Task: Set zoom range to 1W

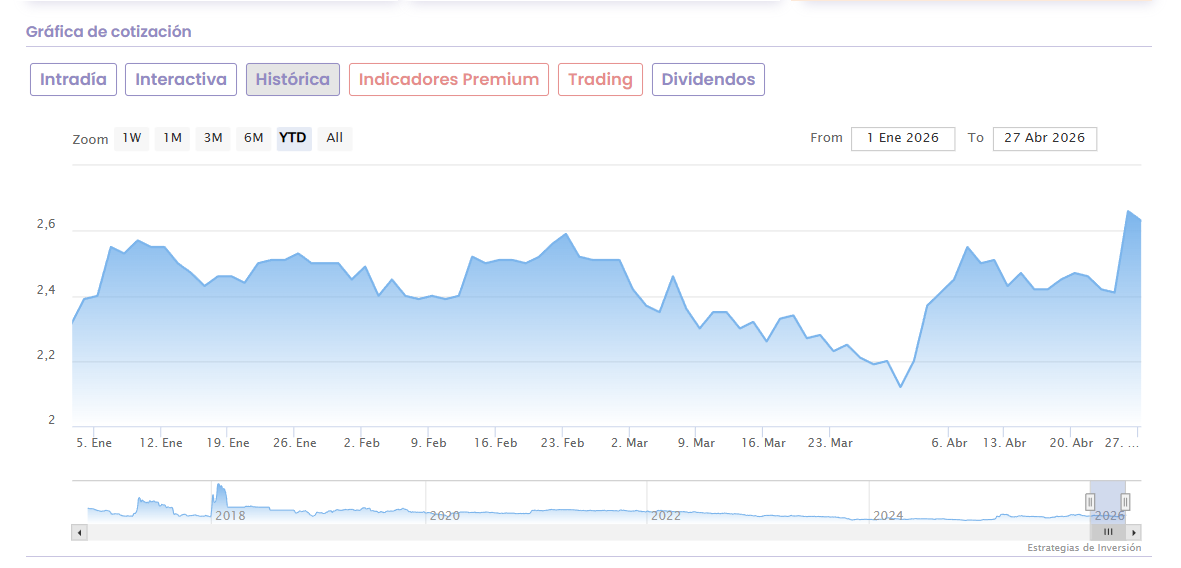Action: tap(132, 138)
